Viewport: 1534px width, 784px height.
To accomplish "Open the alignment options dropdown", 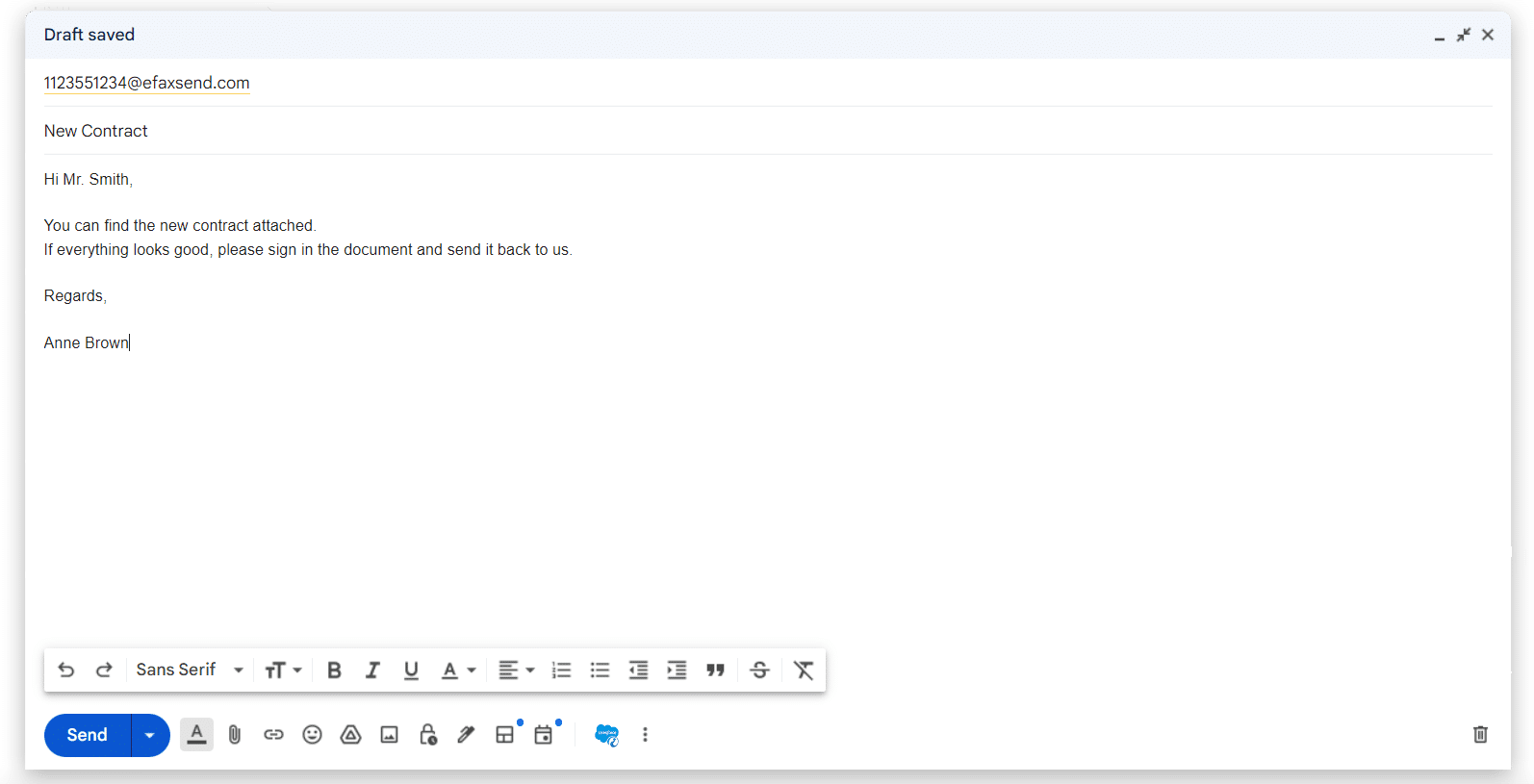I will (516, 670).
